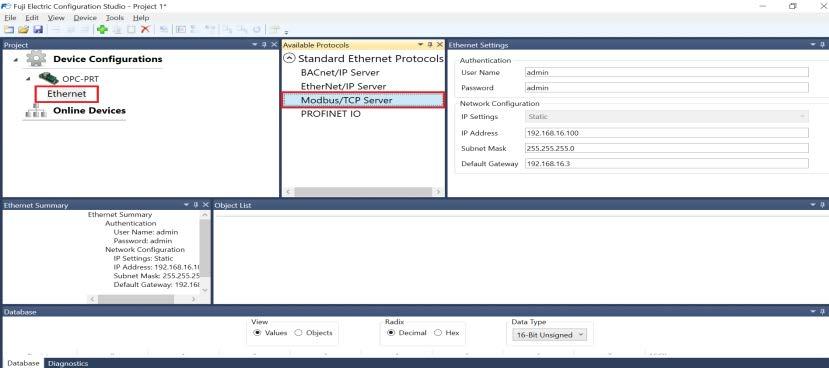This screenshot has height=368, width=829.
Task: Pin the Project panel with auto-hide icon
Action: [x=264, y=45]
